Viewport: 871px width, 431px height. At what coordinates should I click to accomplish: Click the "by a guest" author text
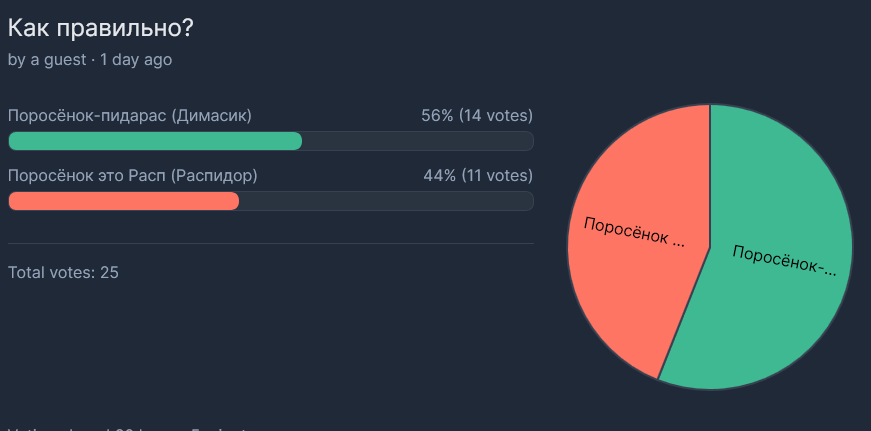47,60
